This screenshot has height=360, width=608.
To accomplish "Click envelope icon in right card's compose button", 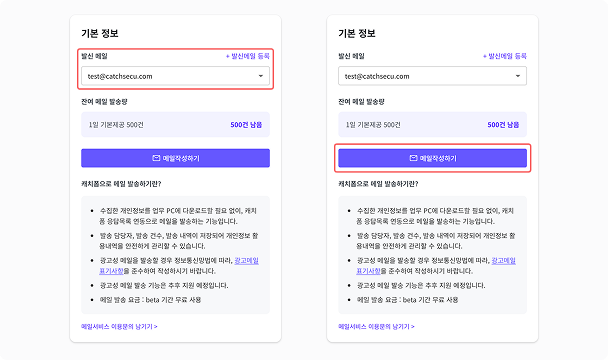I will [x=413, y=158].
